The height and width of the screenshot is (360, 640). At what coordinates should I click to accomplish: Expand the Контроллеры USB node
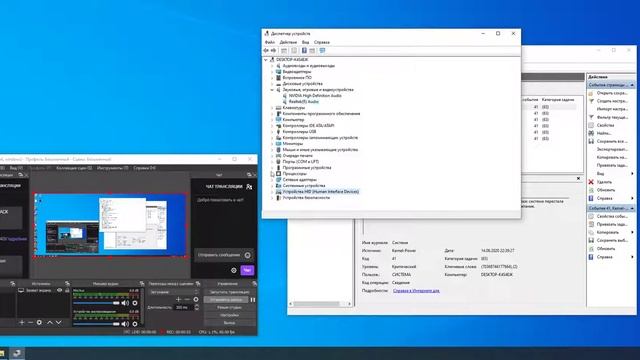[272, 132]
